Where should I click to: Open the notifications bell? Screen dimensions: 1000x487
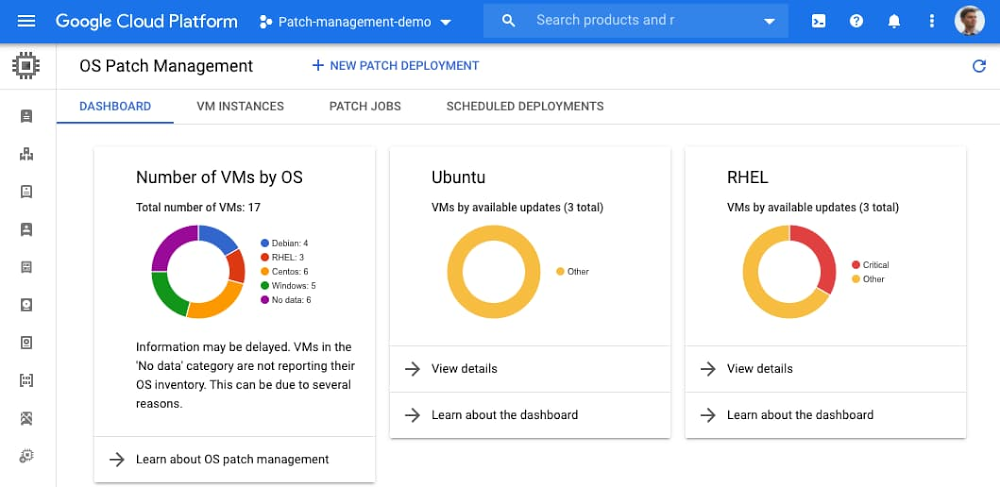coord(894,21)
